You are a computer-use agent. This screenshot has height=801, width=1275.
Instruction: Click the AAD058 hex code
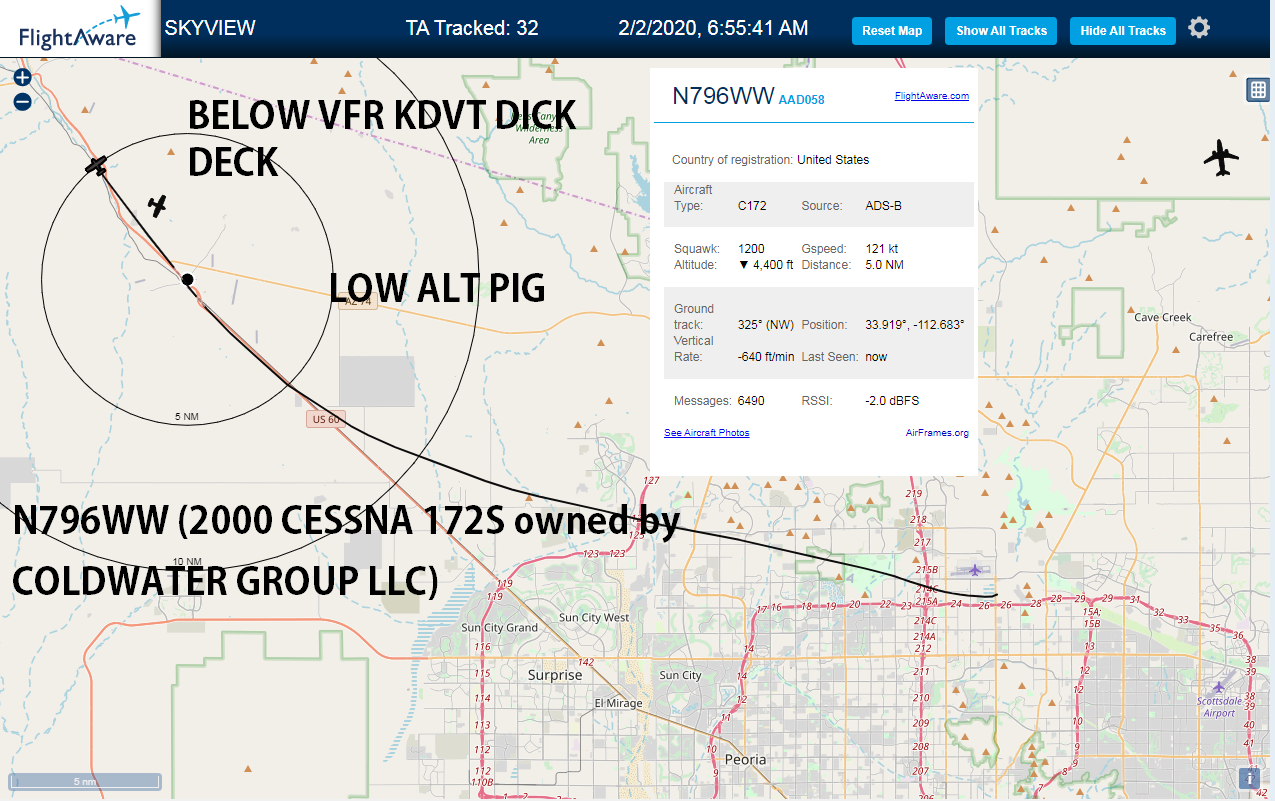click(801, 100)
